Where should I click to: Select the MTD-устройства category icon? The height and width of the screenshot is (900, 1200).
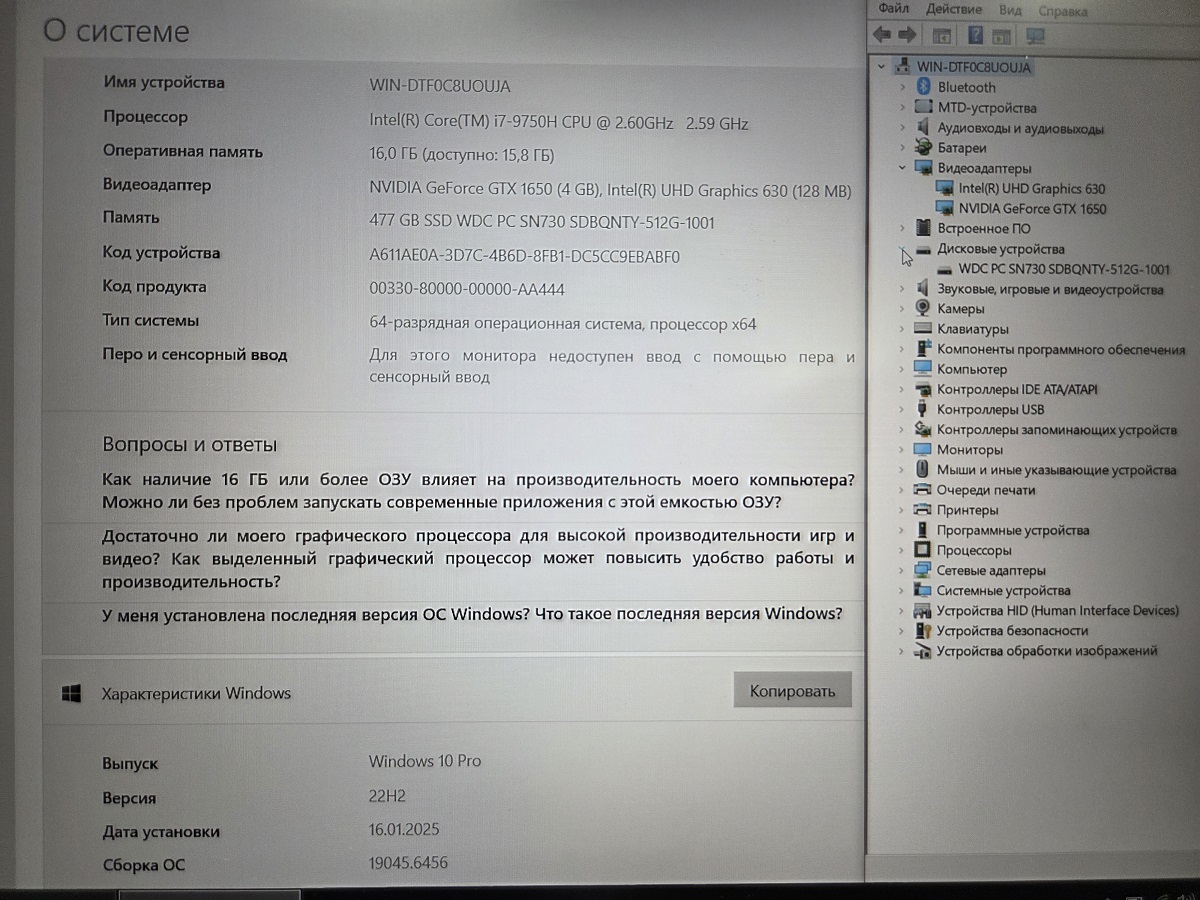point(923,107)
